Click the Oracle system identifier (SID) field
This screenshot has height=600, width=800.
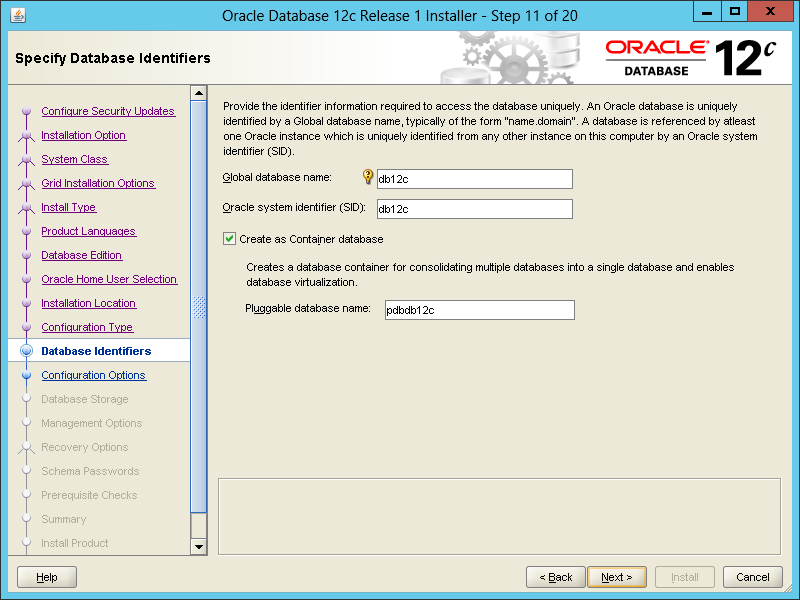coord(474,209)
